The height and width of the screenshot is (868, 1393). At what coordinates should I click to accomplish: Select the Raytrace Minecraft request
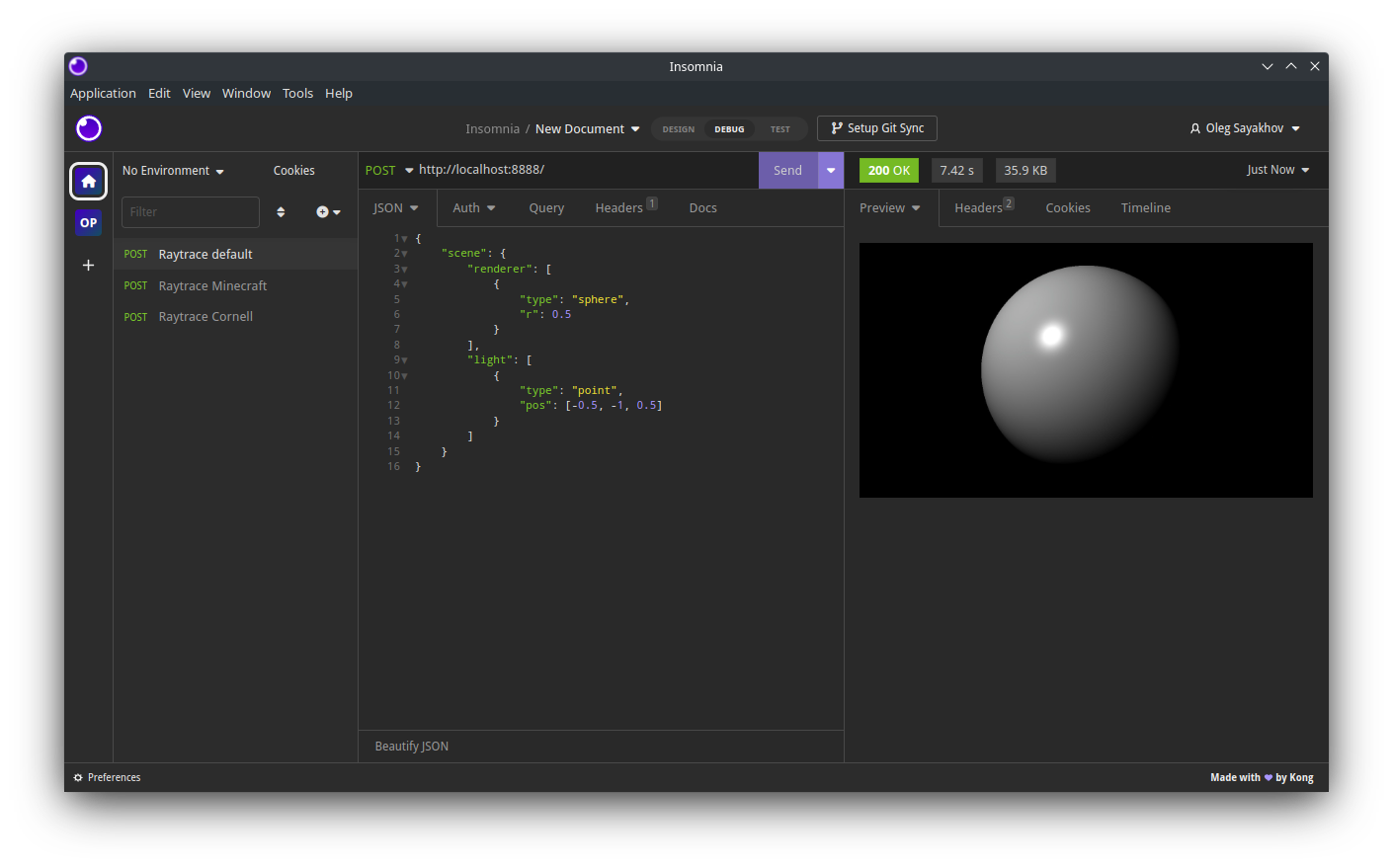pos(212,286)
